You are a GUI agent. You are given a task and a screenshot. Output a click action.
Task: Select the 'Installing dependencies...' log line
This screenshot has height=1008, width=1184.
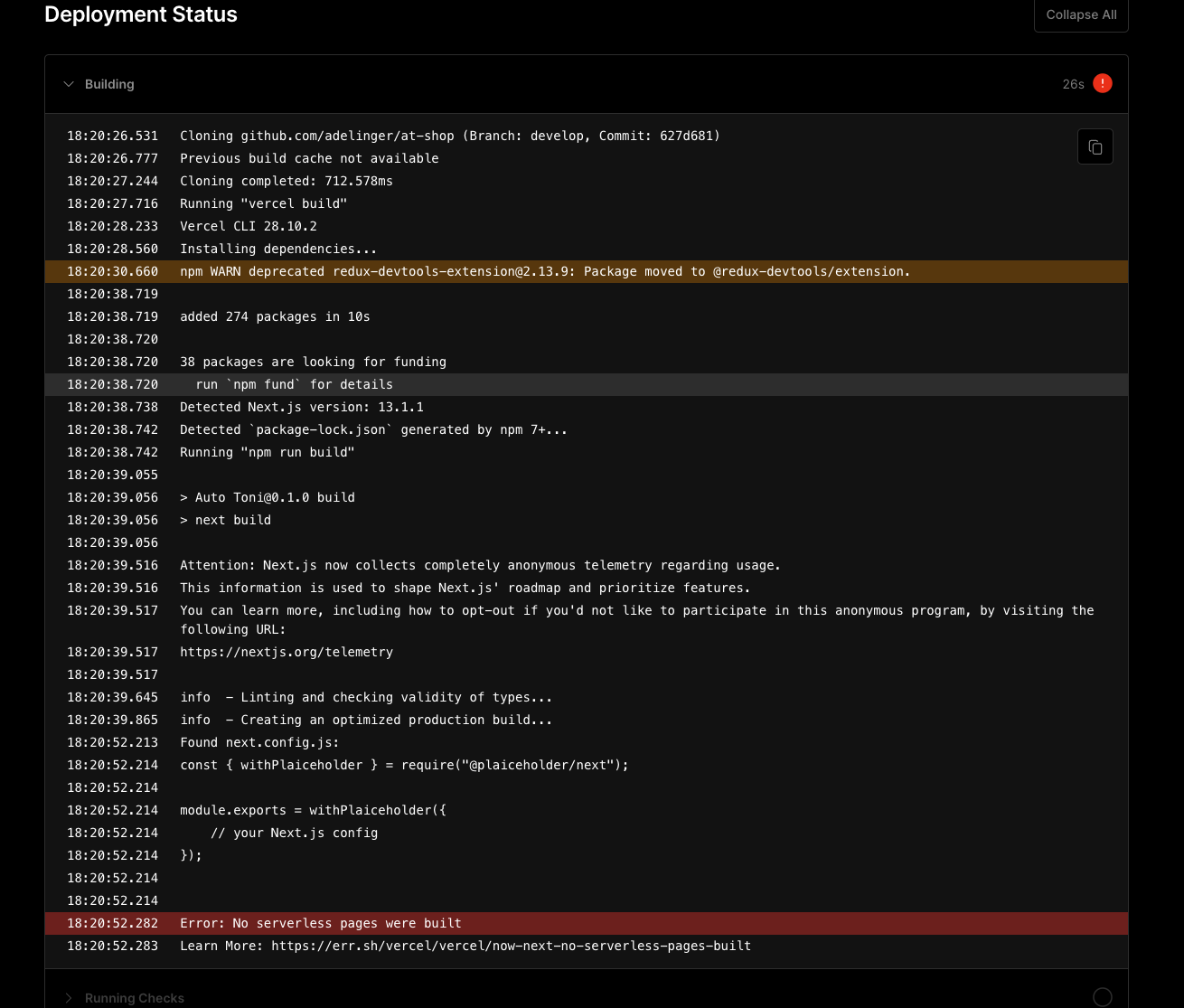click(587, 249)
